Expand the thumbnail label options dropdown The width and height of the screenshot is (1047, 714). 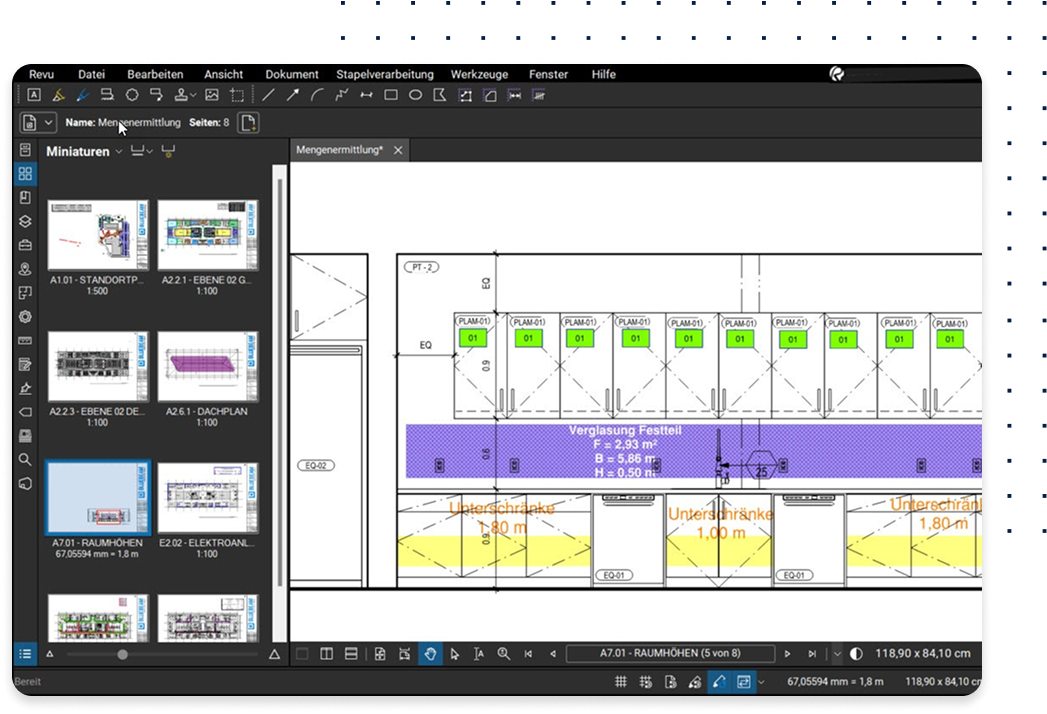[150, 152]
